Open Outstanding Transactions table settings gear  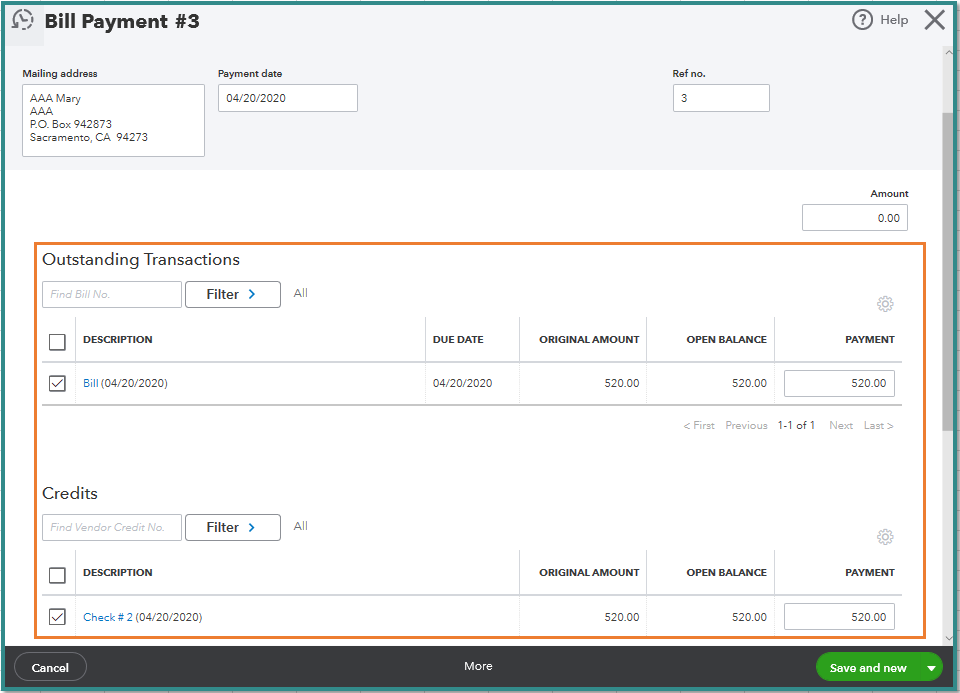point(885,304)
